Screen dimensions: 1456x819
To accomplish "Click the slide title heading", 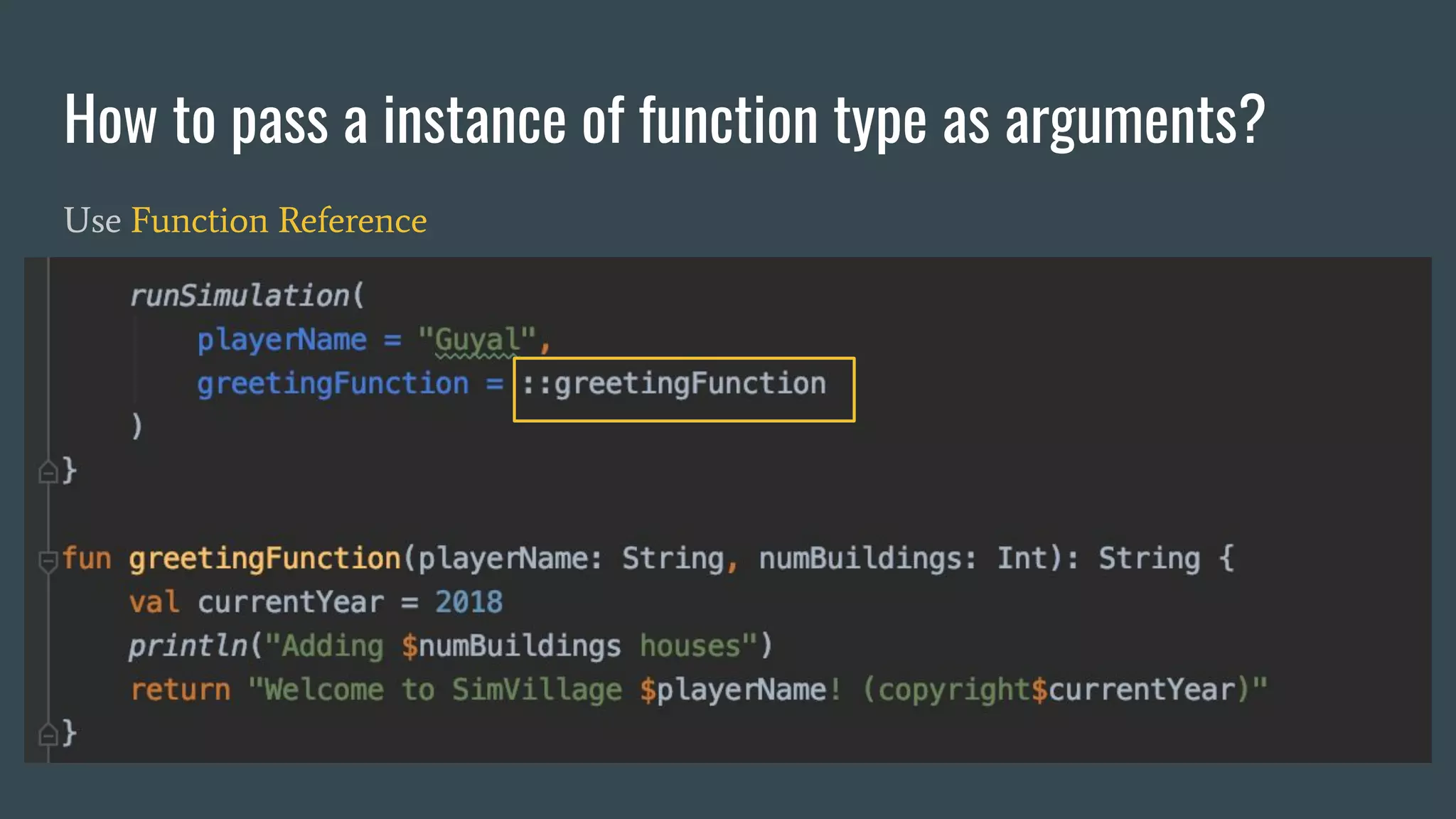I will click(x=664, y=119).
